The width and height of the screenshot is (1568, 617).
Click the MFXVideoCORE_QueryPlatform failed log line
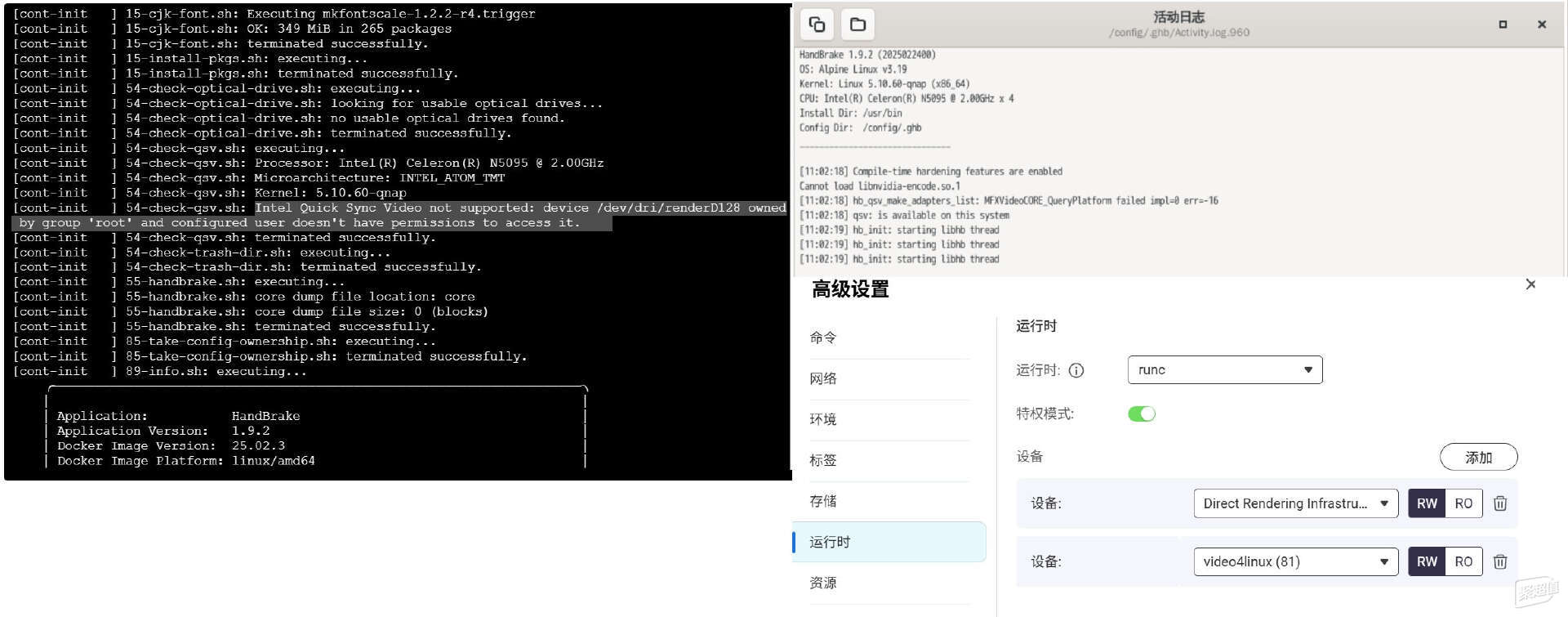tap(1009, 200)
